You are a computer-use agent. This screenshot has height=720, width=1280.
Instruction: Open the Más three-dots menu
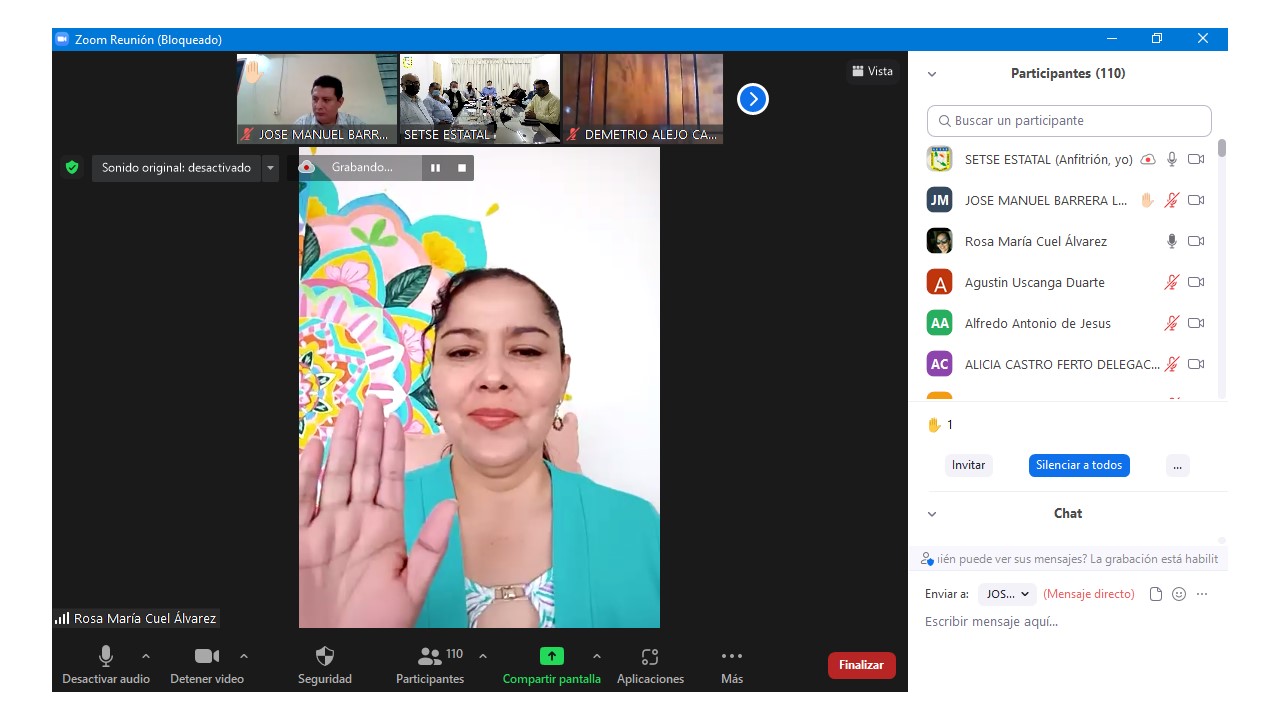732,656
